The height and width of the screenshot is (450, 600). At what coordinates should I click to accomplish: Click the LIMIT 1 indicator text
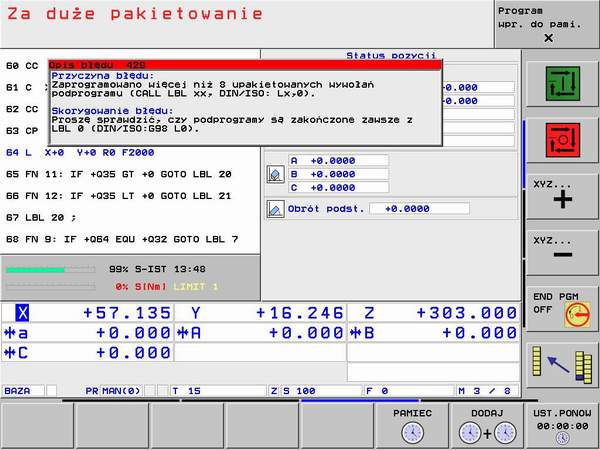(x=196, y=287)
